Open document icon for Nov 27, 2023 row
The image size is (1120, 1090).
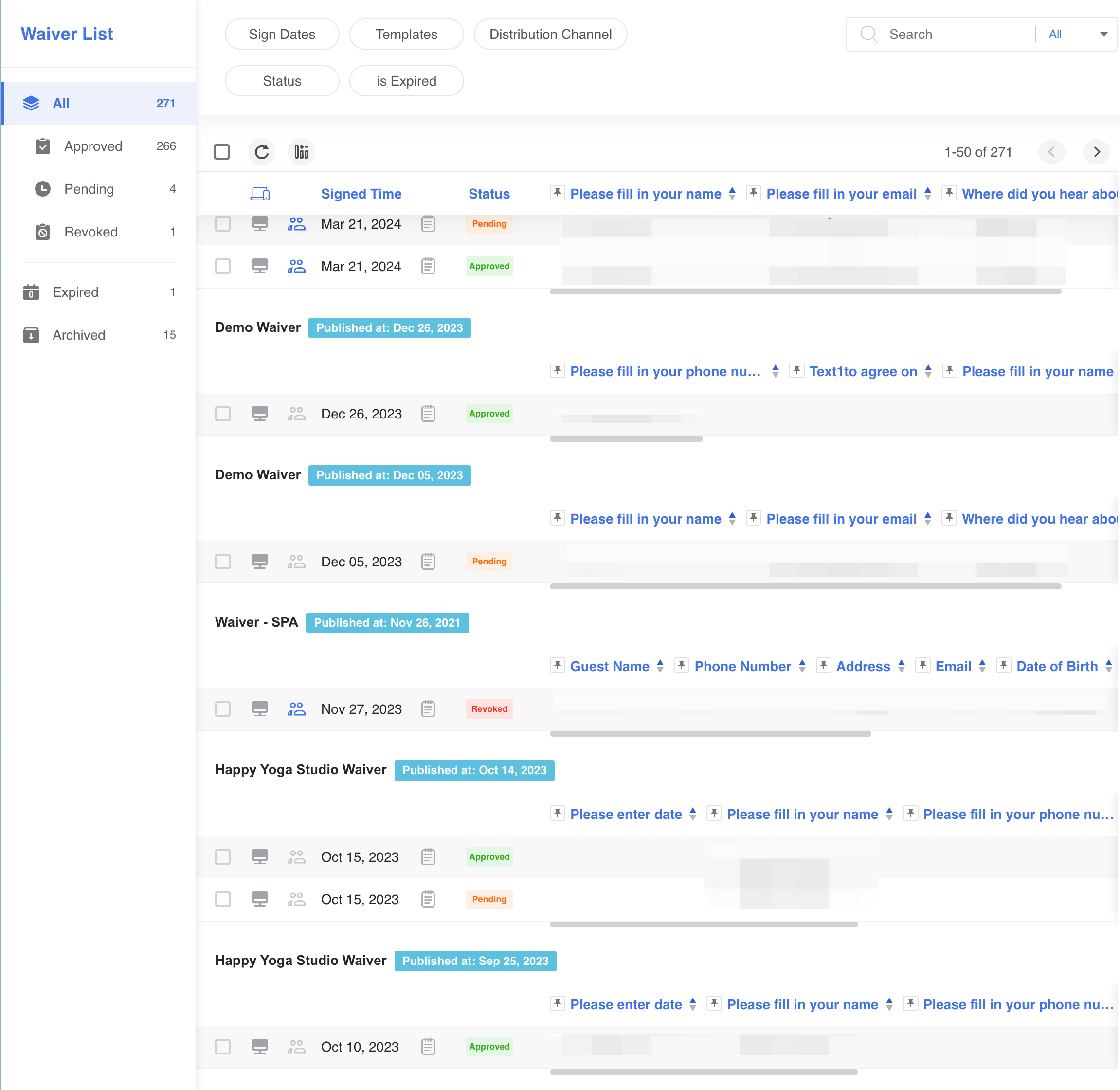(x=428, y=708)
